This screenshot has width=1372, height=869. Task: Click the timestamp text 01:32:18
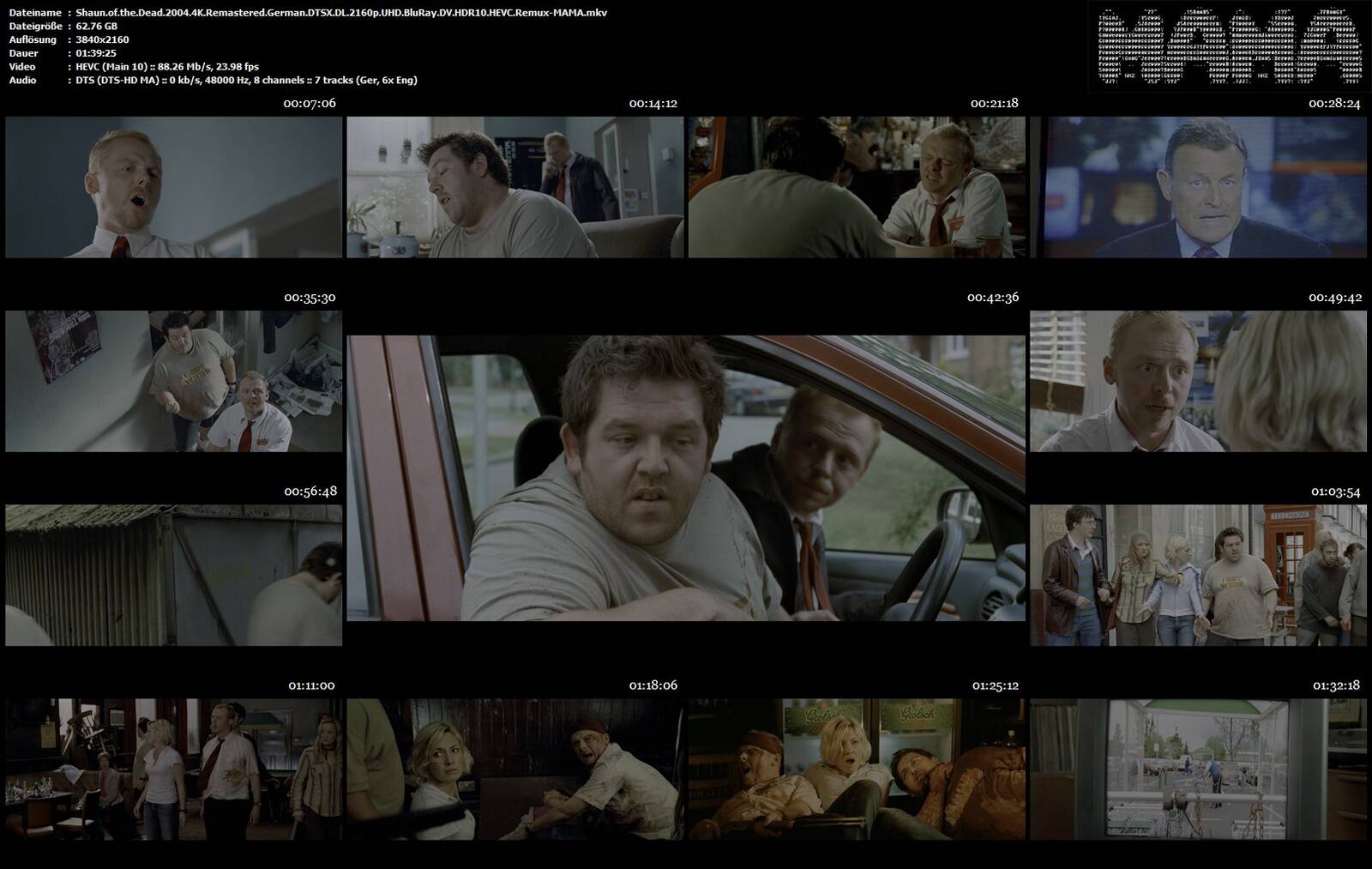[1337, 685]
